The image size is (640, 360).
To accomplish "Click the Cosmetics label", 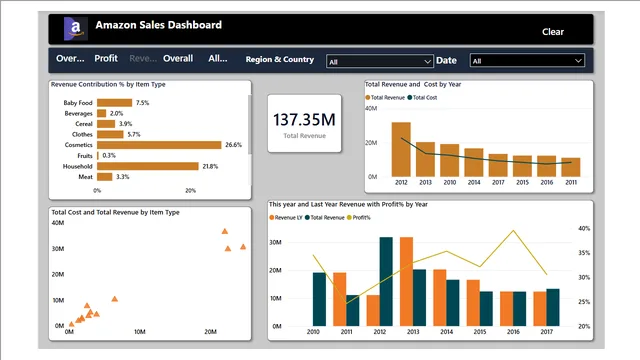I will click(x=78, y=145).
